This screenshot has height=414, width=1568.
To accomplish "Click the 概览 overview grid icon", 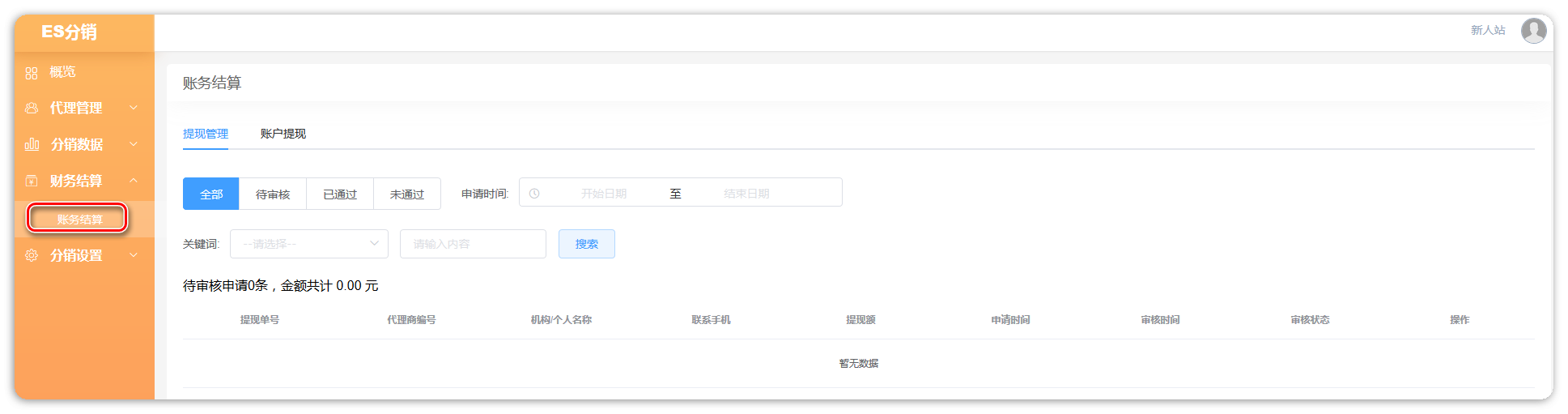I will tap(32, 73).
